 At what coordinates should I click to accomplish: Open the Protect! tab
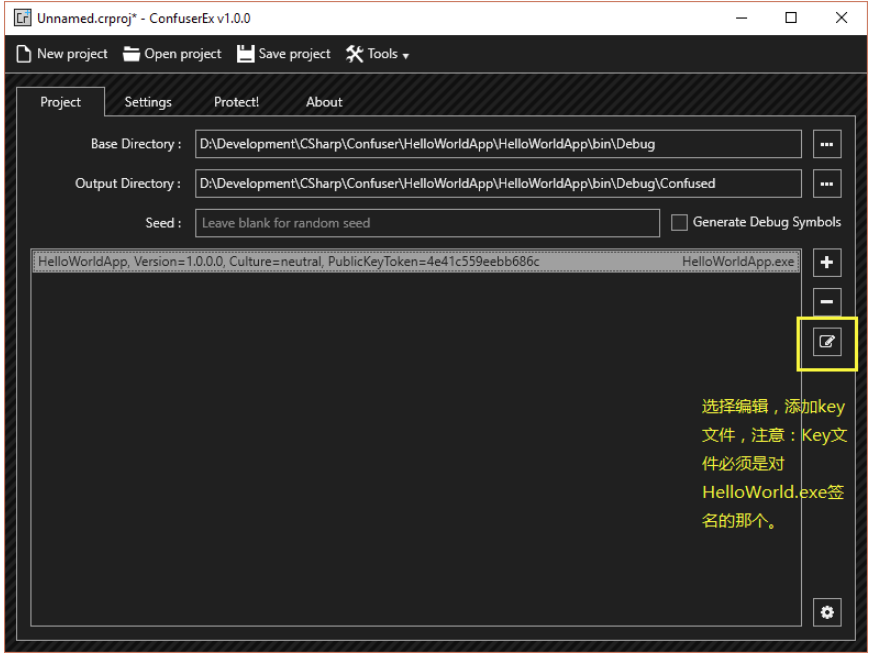pos(237,102)
